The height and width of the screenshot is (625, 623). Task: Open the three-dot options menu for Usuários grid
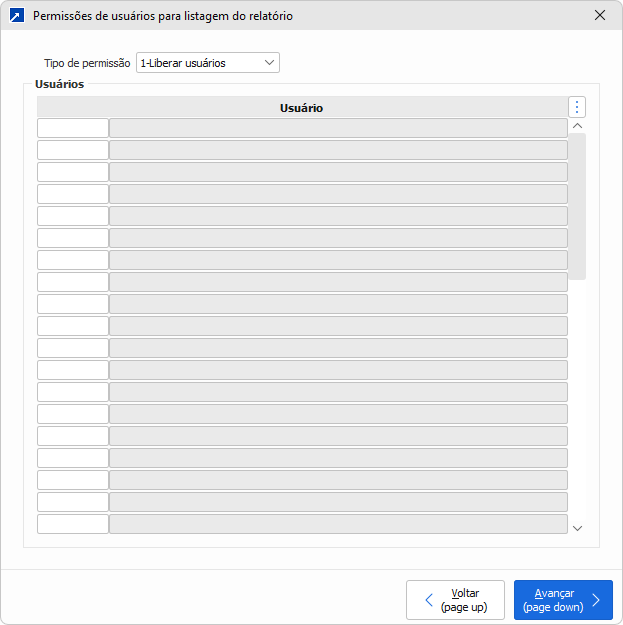click(x=576, y=107)
